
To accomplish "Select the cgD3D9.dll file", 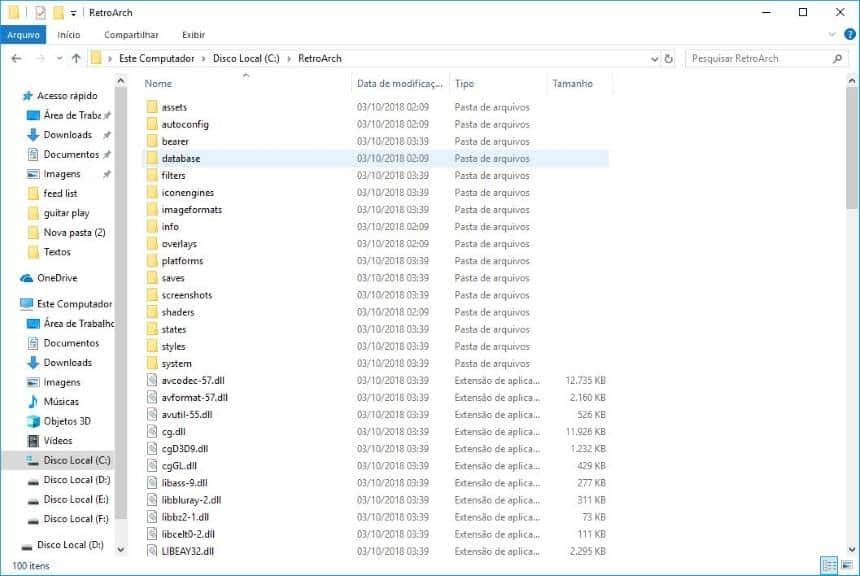I will (185, 449).
